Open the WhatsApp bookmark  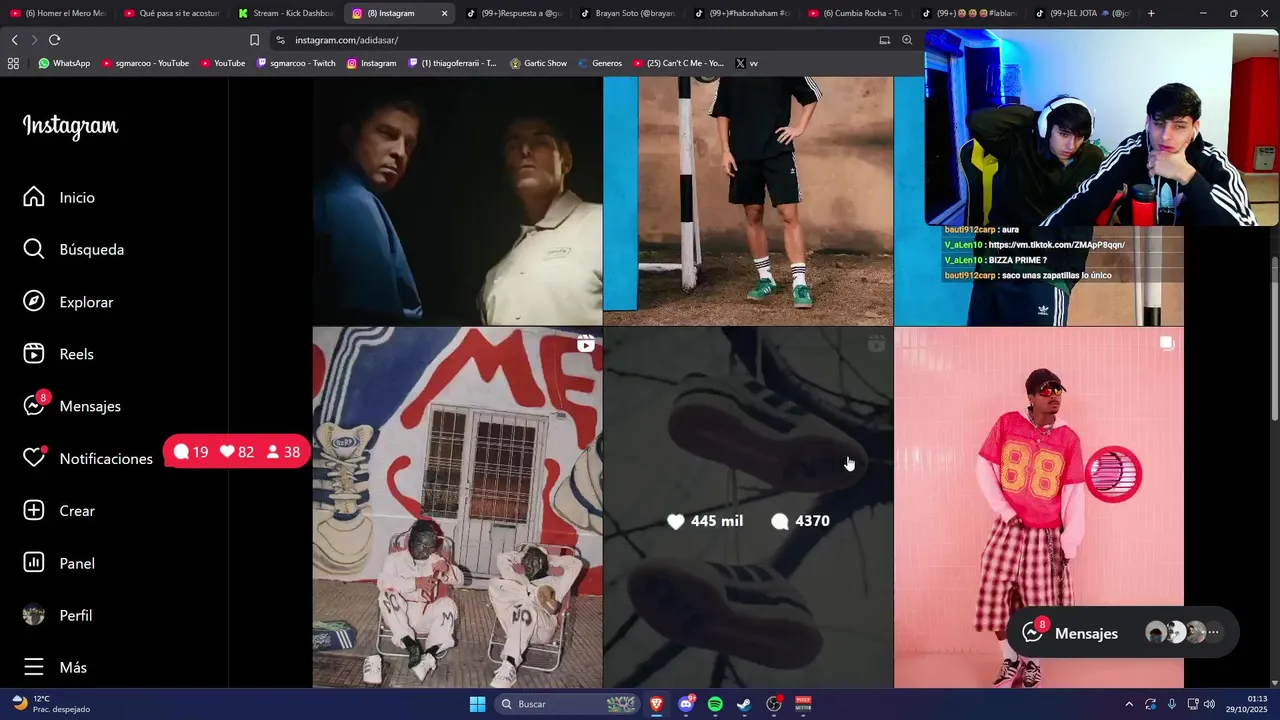64,63
